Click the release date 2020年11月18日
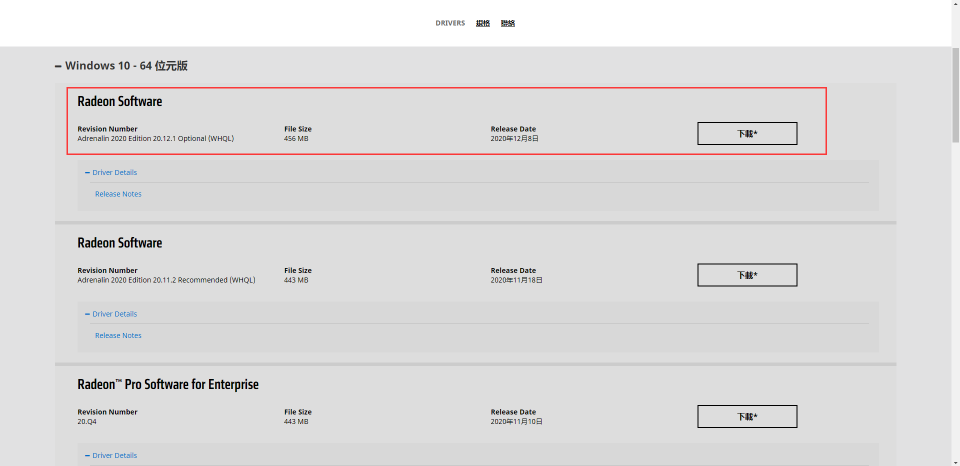 click(516, 280)
